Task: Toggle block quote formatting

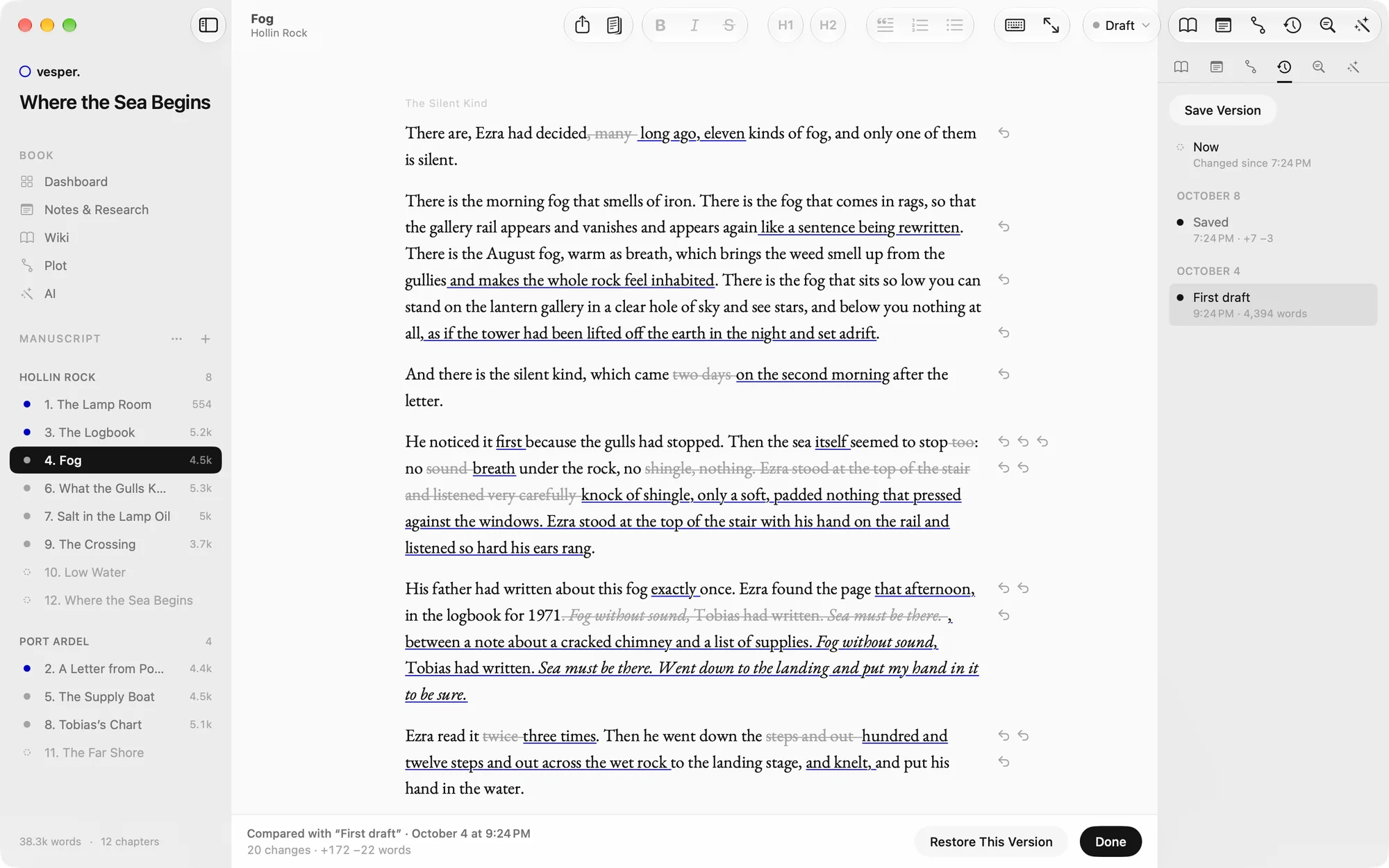Action: 885,25
